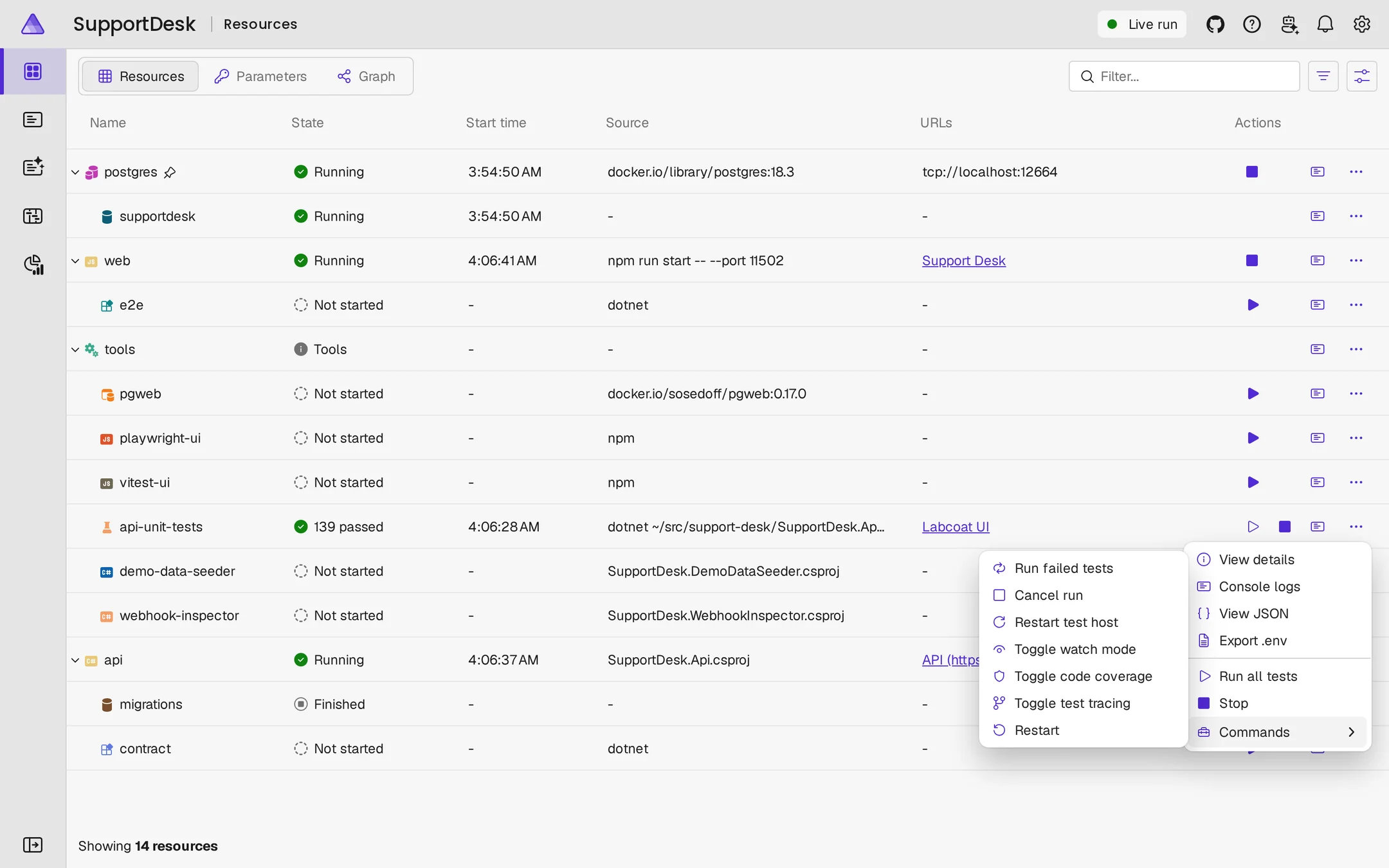Switch to the Resources tab
This screenshot has height=868, width=1389.
[140, 77]
